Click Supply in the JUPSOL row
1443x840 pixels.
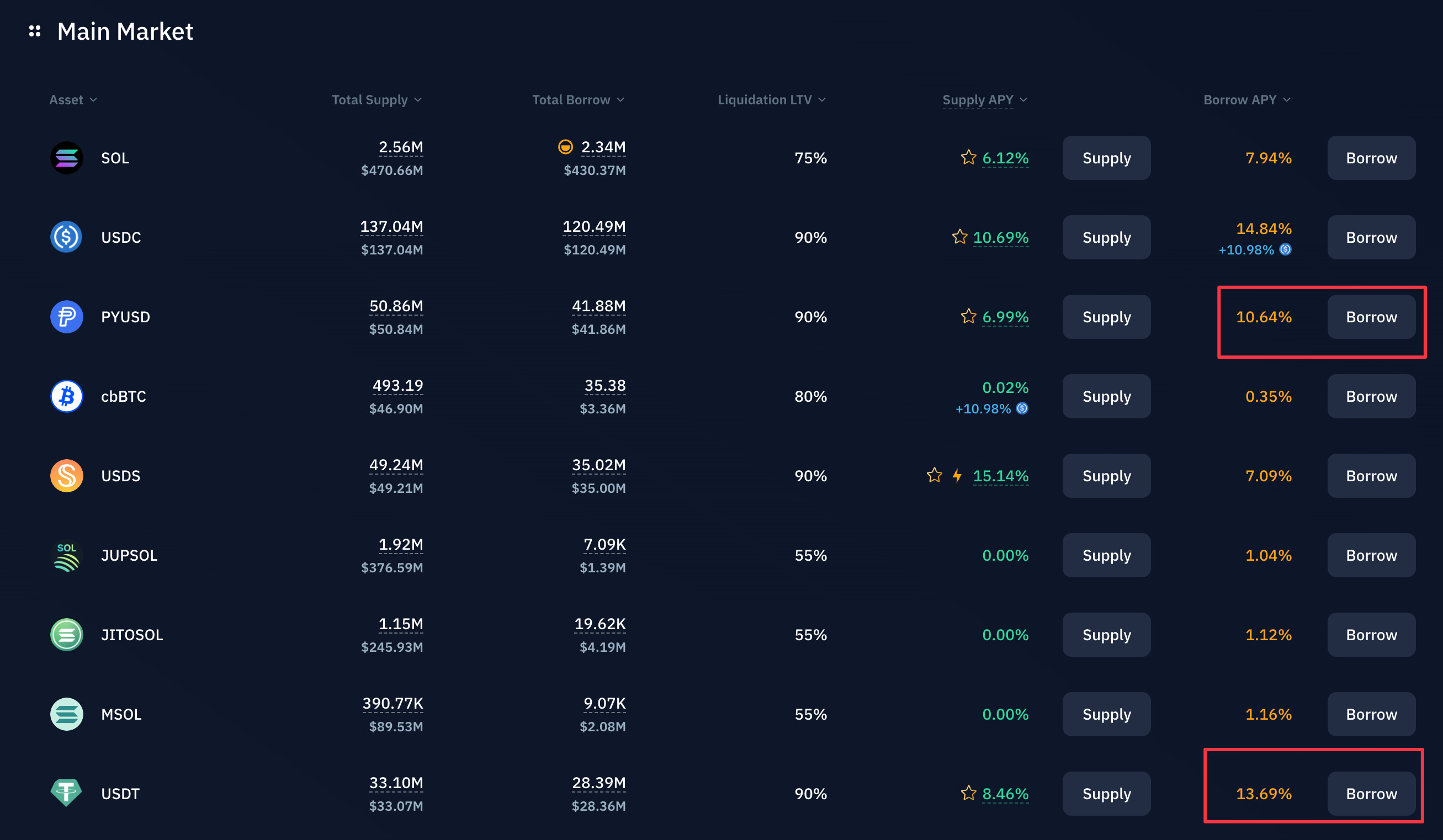(x=1106, y=555)
